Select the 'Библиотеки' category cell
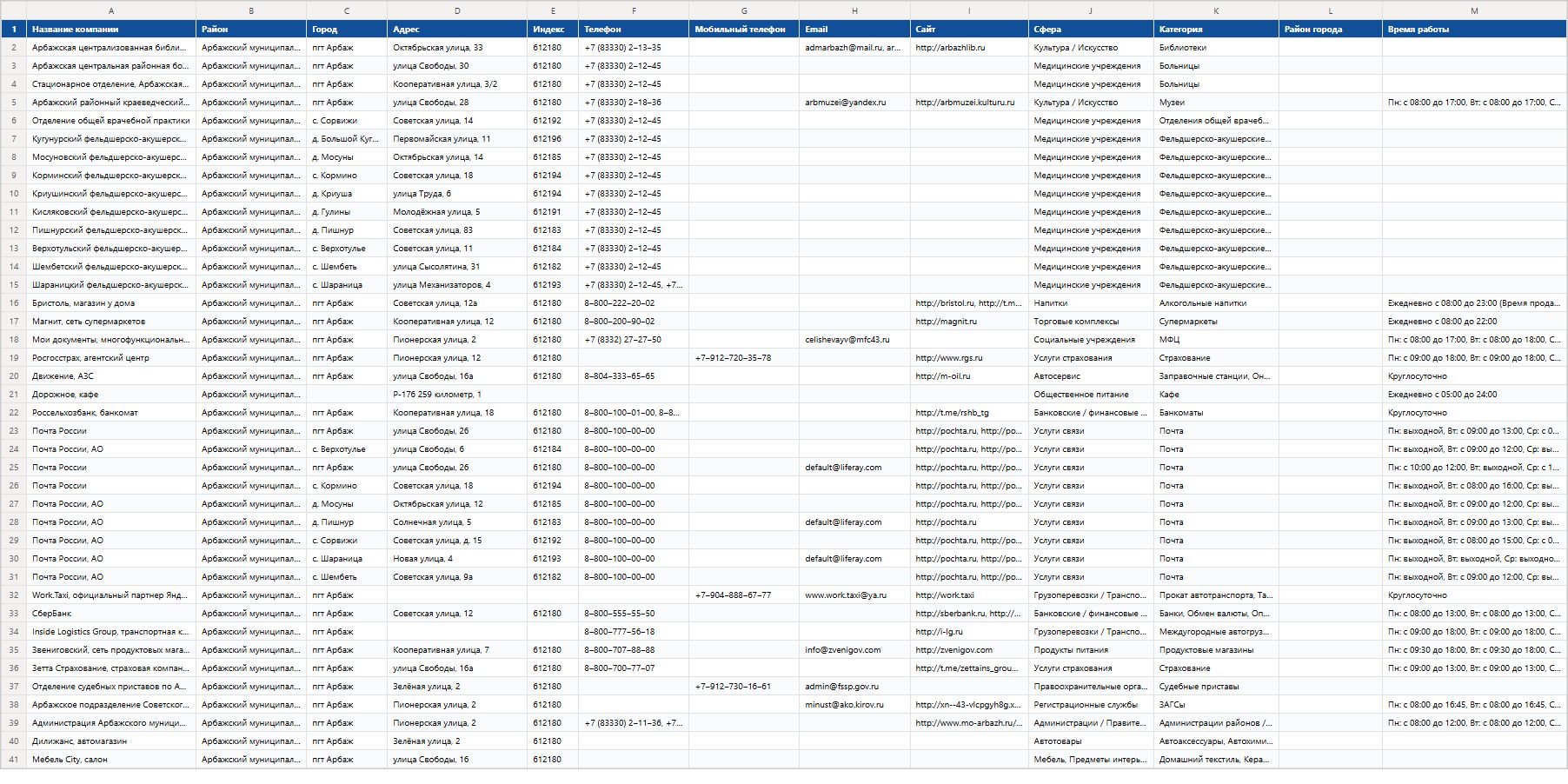Viewport: 1568px width, 784px height. [x=1216, y=48]
